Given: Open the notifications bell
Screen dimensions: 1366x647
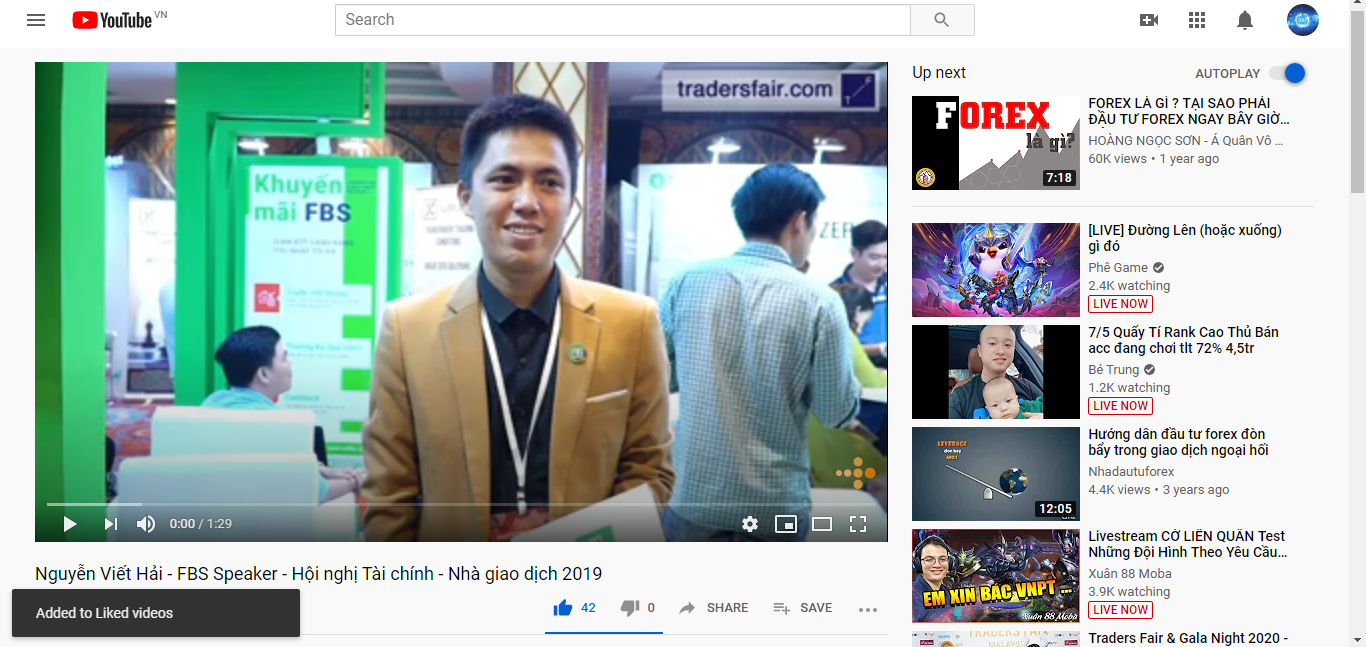Looking at the screenshot, I should [x=1245, y=20].
